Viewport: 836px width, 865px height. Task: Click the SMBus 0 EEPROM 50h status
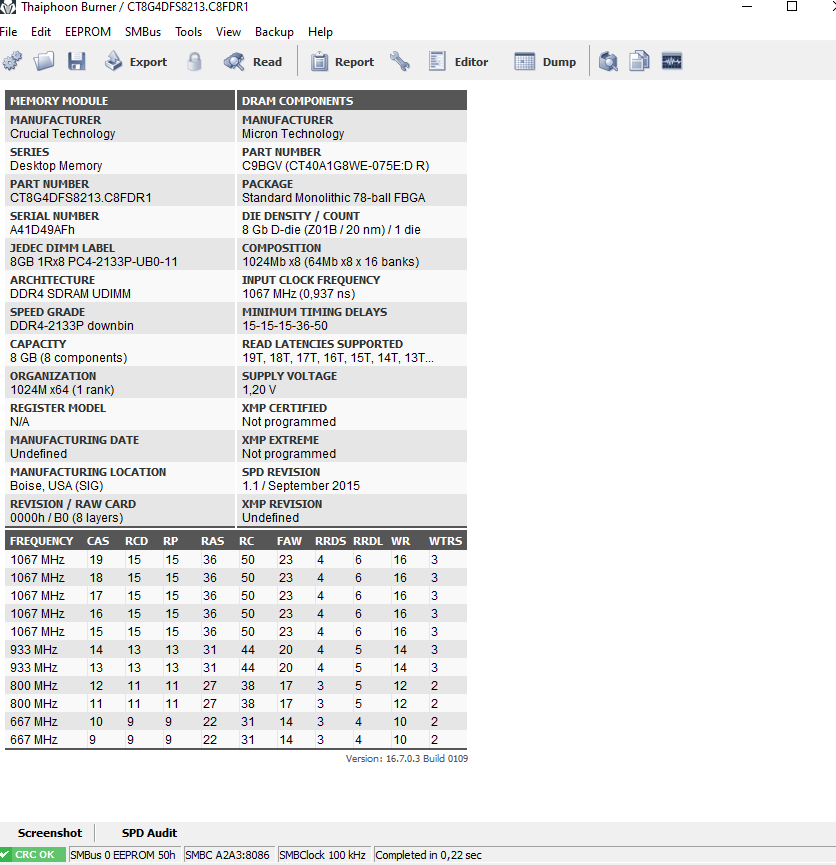[123, 855]
